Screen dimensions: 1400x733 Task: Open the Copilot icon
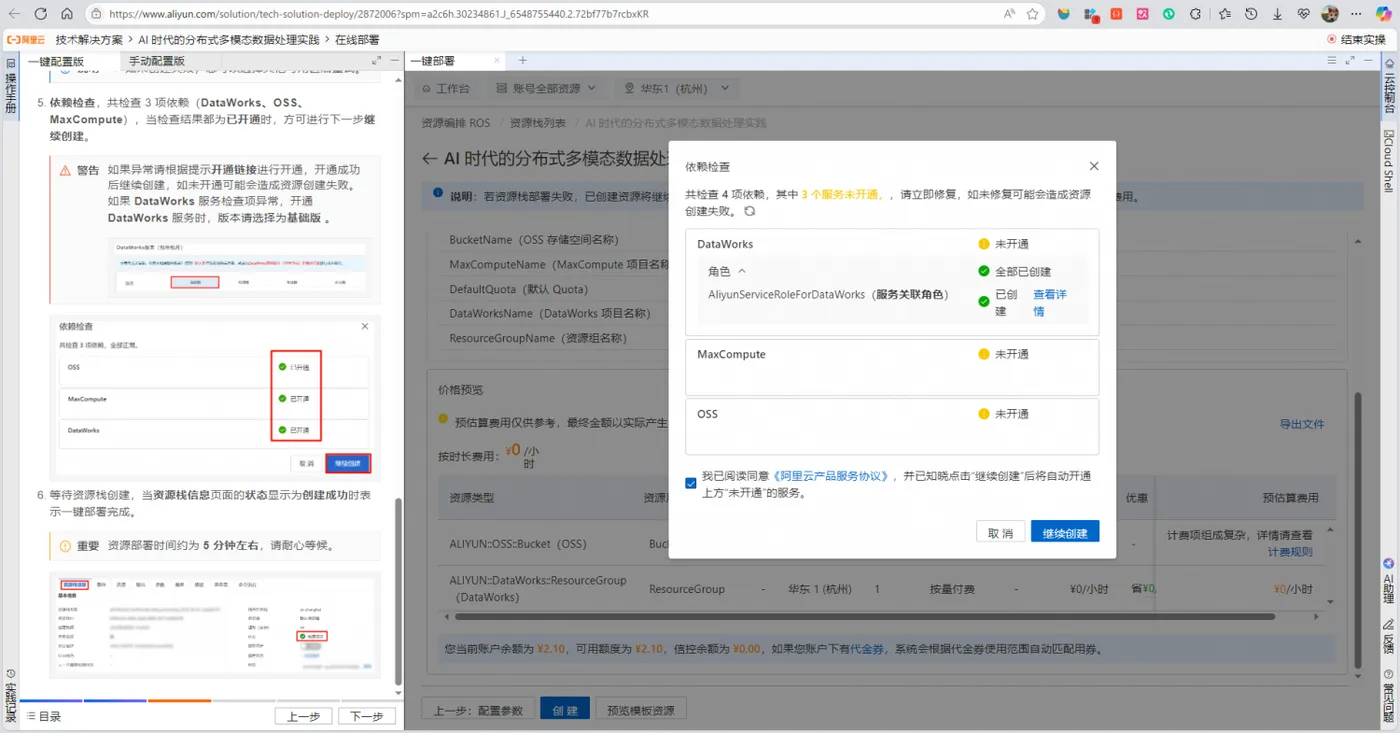pos(1383,14)
